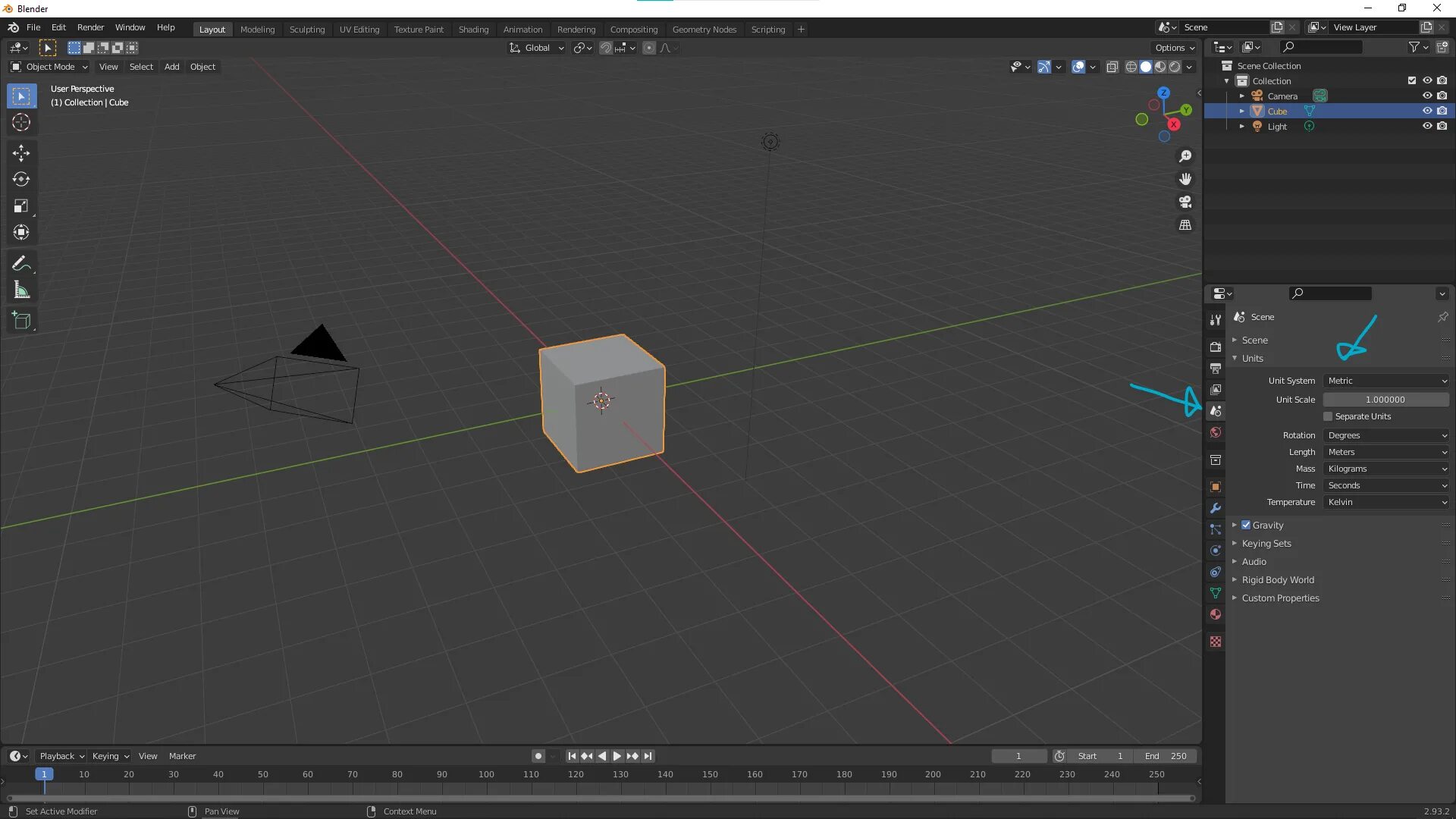Switch to the Shading workspace tab
This screenshot has width=1456, height=819.
tap(473, 29)
